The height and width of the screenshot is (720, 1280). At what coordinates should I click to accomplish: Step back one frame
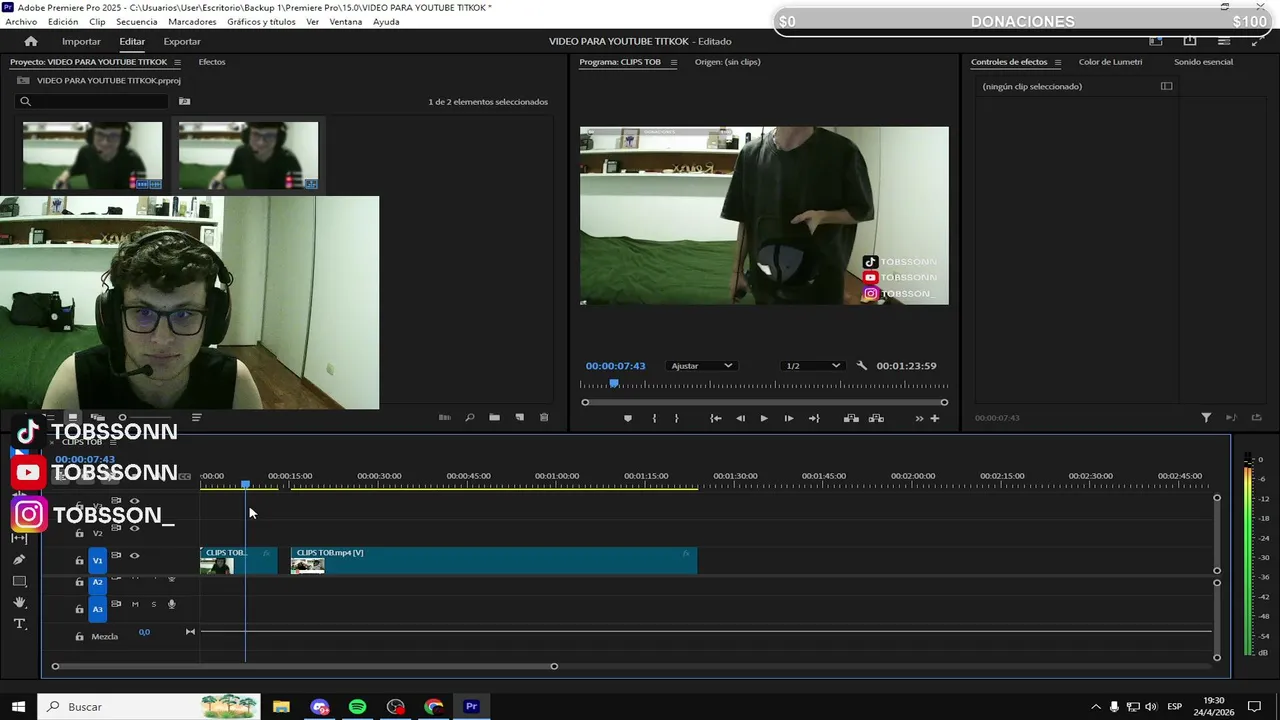[741, 418]
